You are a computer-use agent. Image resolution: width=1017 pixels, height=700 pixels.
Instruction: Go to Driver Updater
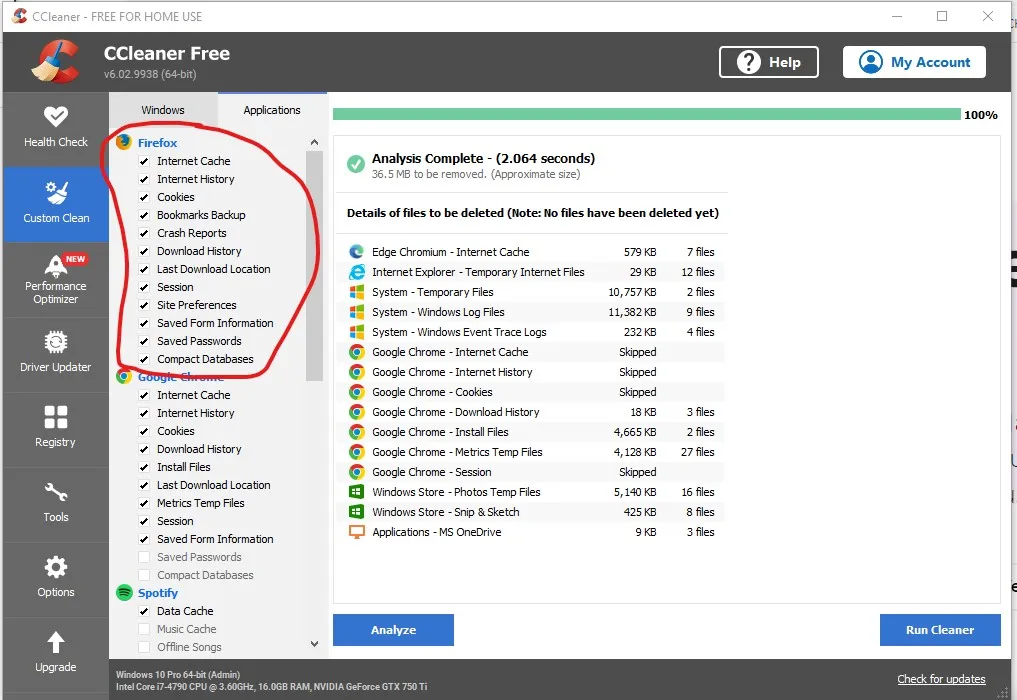56,354
